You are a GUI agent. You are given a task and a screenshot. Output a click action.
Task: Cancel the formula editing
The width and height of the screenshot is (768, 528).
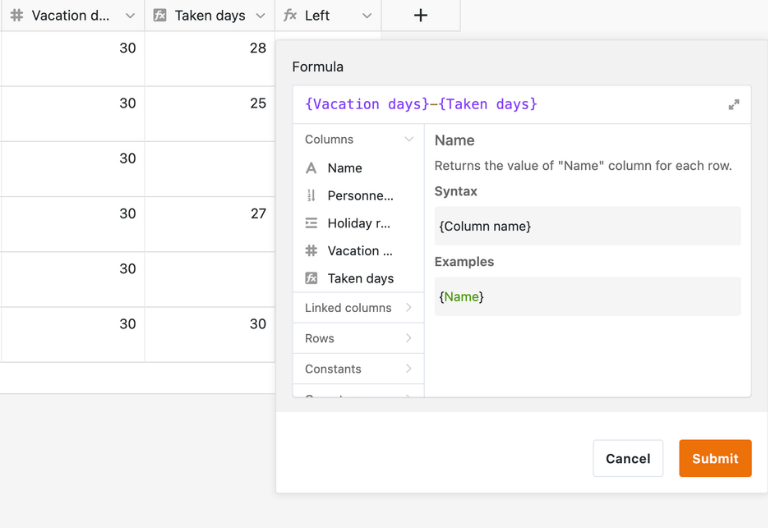628,458
